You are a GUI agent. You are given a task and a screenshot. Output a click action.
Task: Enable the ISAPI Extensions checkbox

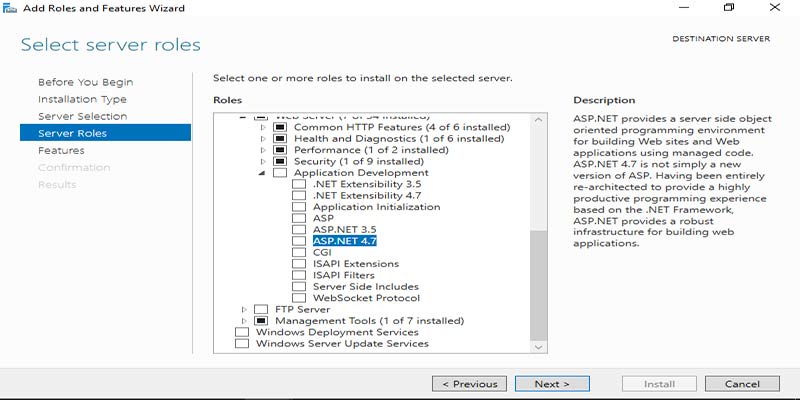pos(298,264)
